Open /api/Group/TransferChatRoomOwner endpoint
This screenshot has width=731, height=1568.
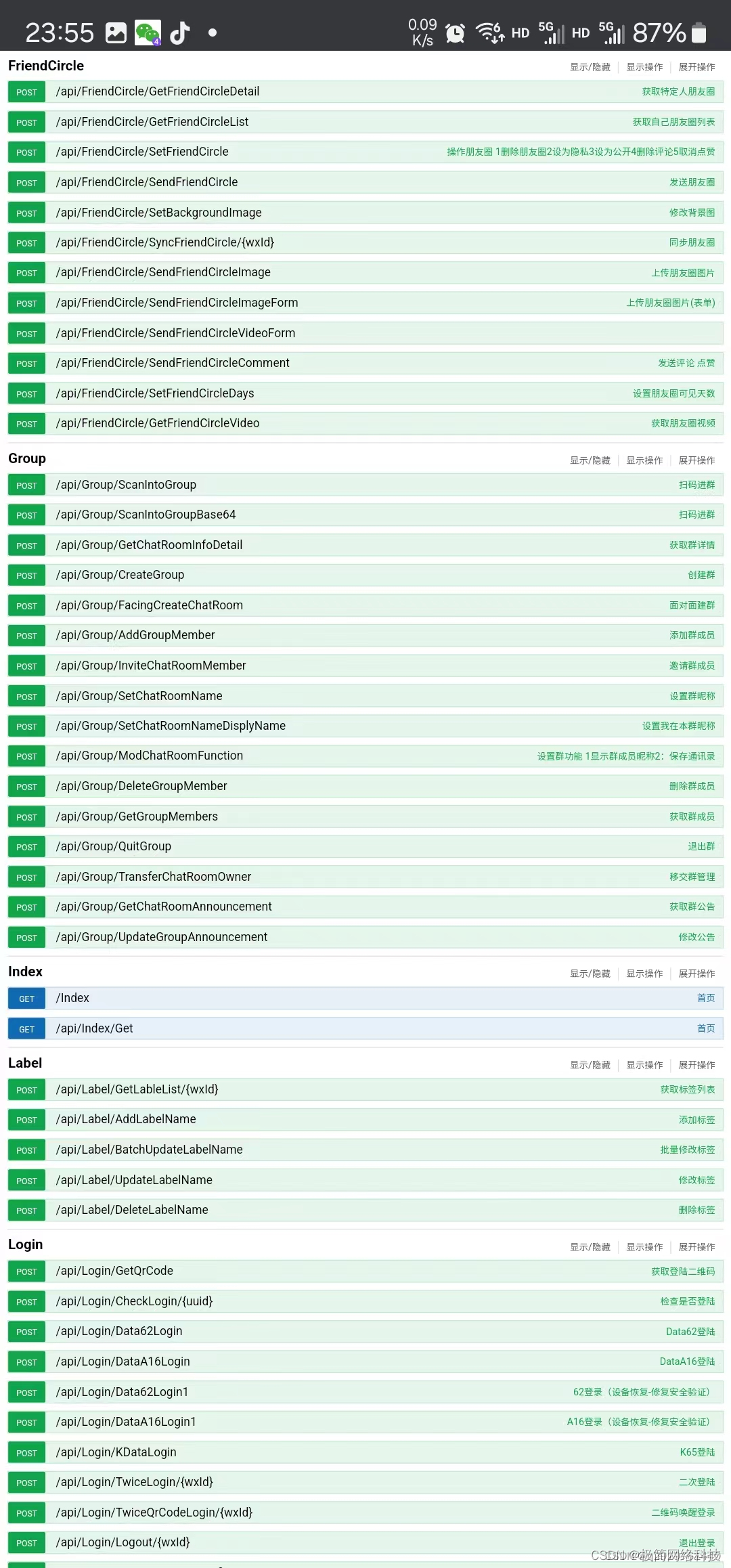(365, 877)
